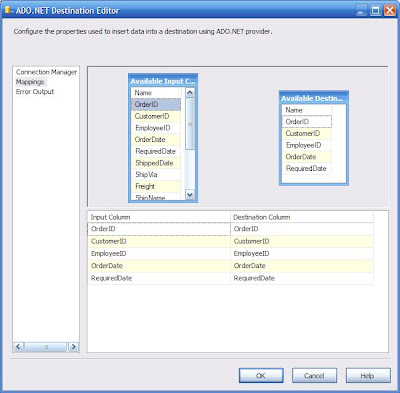
Task: Click the ADO.NET Destination Editor window icon
Action: click(9, 10)
